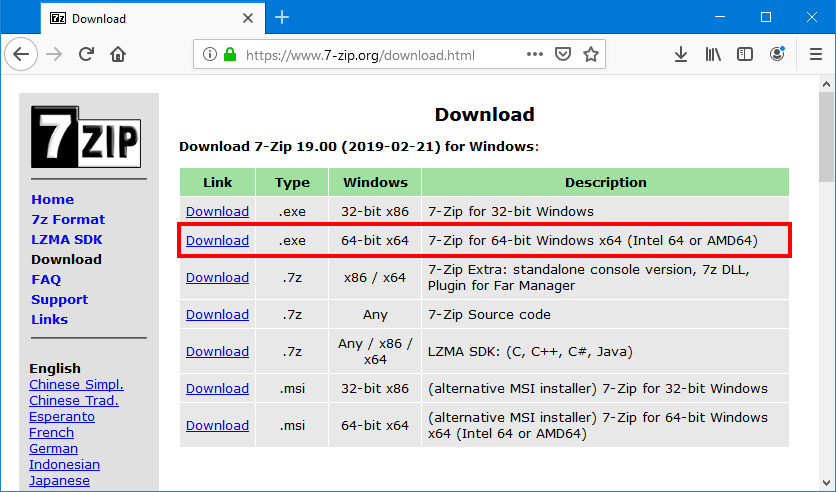Download the 7-Zip Source code archive

click(x=217, y=314)
